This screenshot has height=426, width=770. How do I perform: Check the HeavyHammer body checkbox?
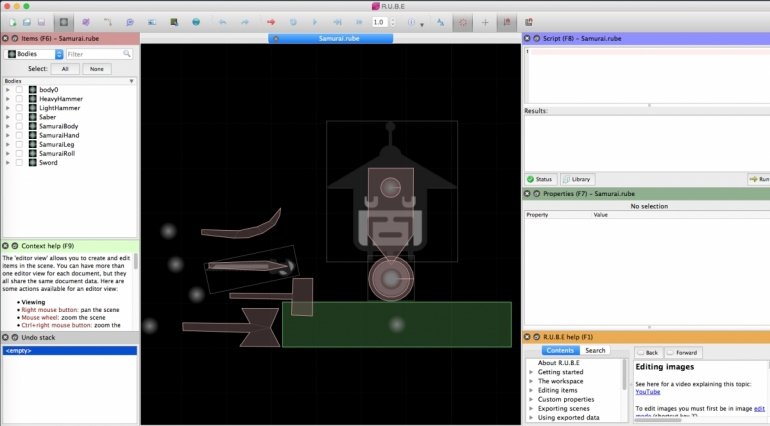click(x=19, y=99)
